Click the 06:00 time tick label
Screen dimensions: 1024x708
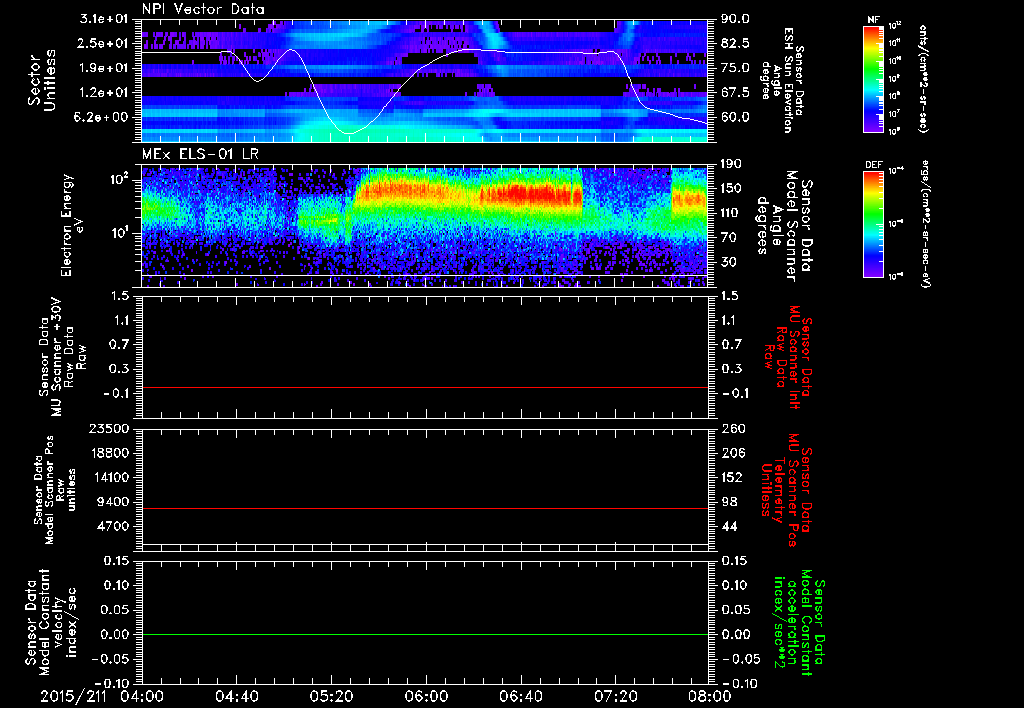click(425, 694)
